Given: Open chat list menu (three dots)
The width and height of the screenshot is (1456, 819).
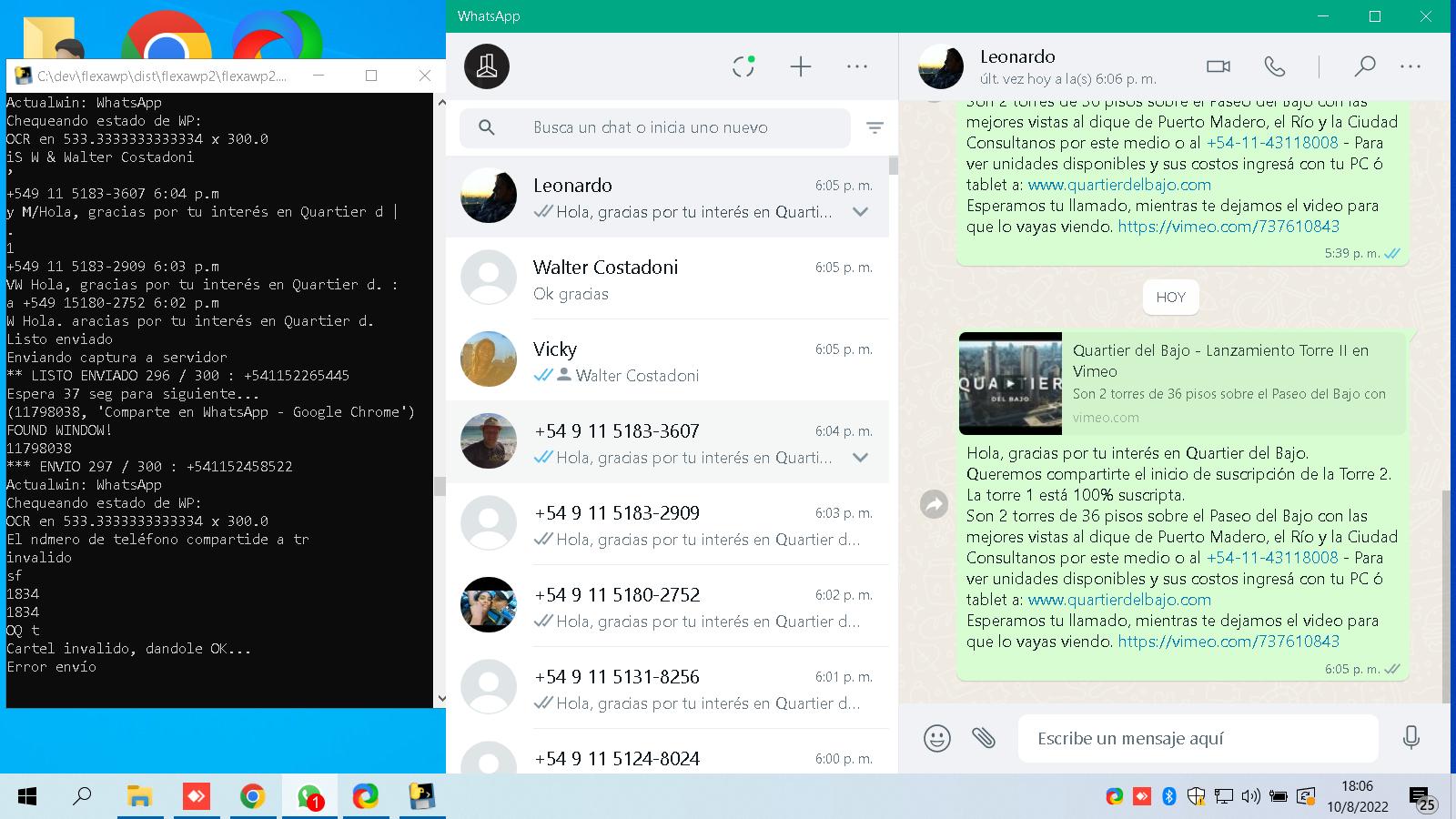Looking at the screenshot, I should [x=857, y=66].
